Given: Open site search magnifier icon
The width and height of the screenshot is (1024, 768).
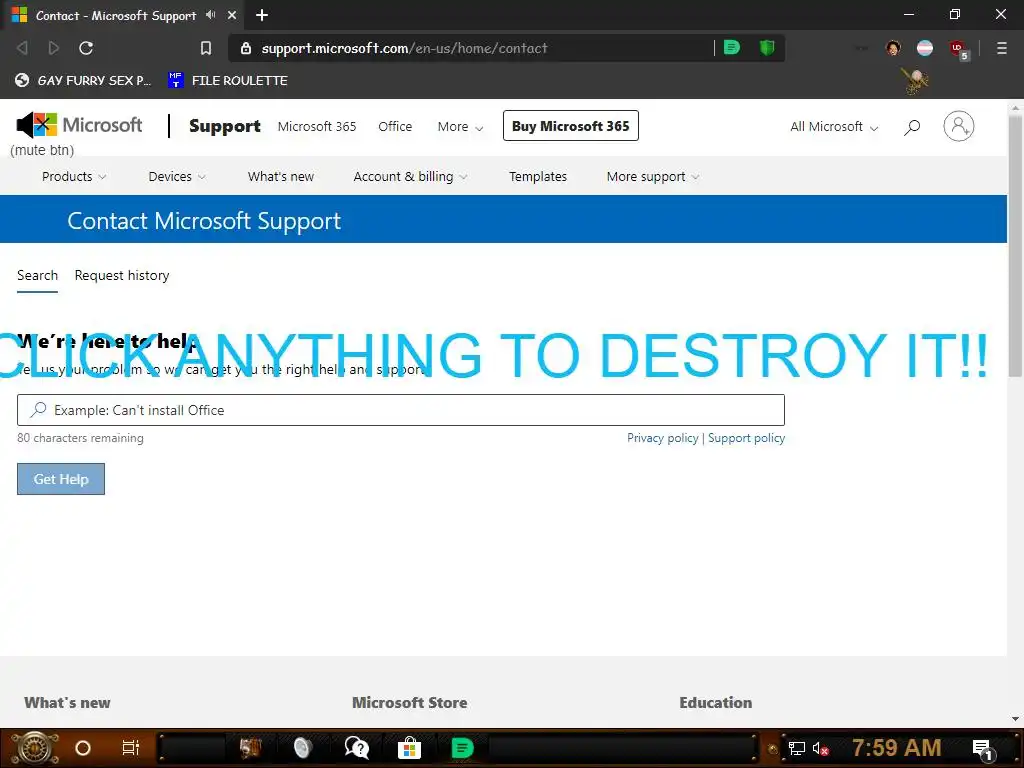Looking at the screenshot, I should pyautogui.click(x=912, y=127).
